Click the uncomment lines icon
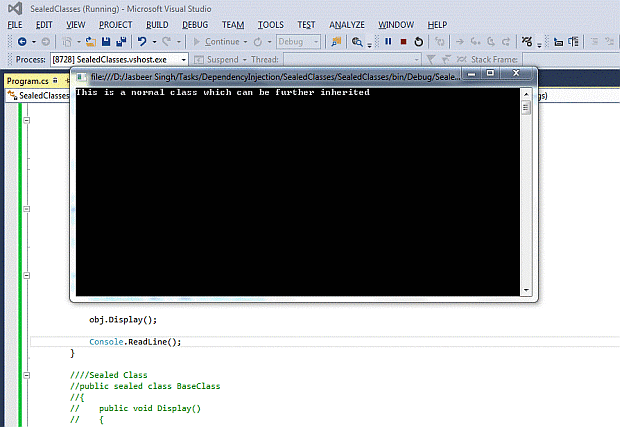The width and height of the screenshot is (620, 427). point(609,42)
